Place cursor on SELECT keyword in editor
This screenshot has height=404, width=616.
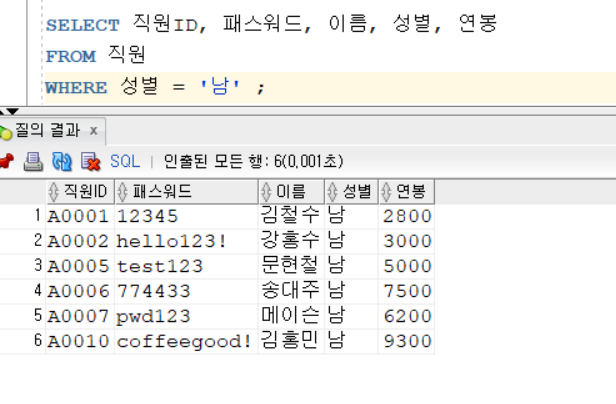[x=82, y=25]
